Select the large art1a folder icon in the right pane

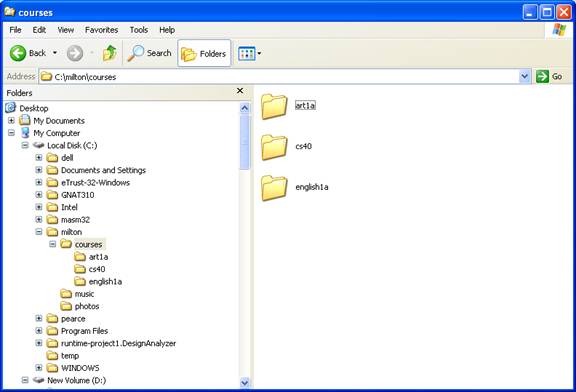coord(274,107)
